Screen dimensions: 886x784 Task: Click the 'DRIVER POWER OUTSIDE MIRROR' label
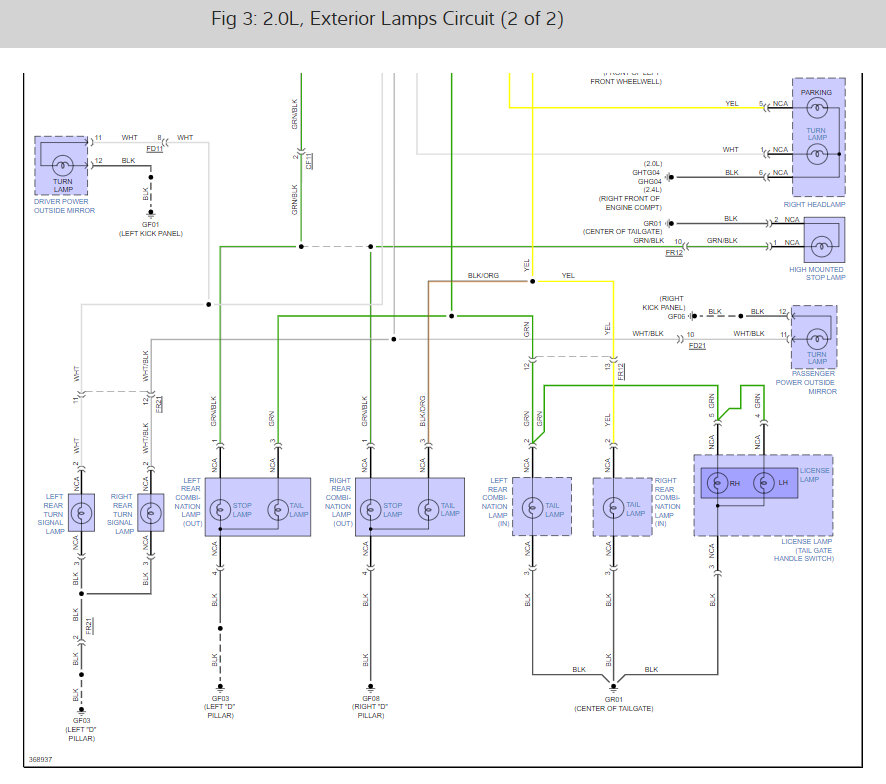(64, 206)
